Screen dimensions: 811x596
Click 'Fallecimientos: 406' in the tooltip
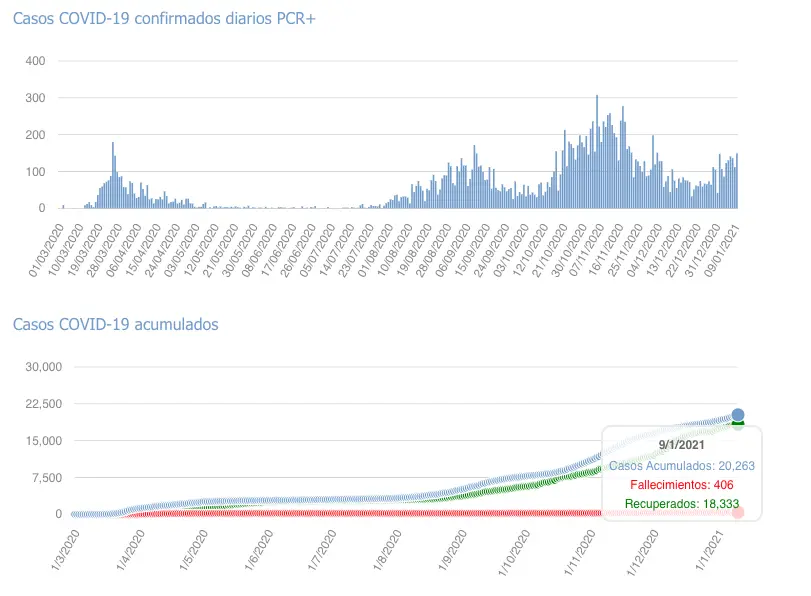681,485
